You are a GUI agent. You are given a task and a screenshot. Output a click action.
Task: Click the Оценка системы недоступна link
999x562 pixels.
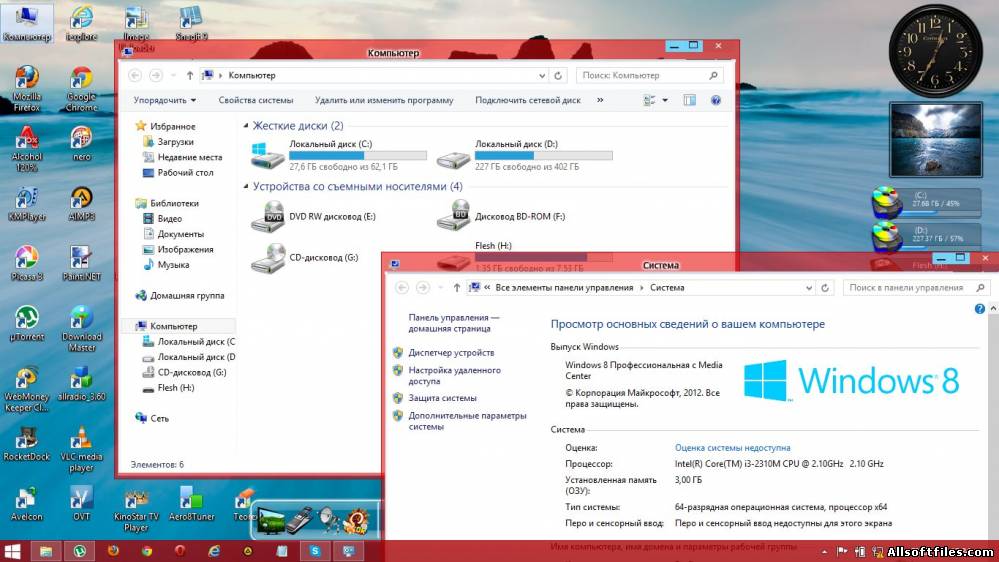pos(732,448)
